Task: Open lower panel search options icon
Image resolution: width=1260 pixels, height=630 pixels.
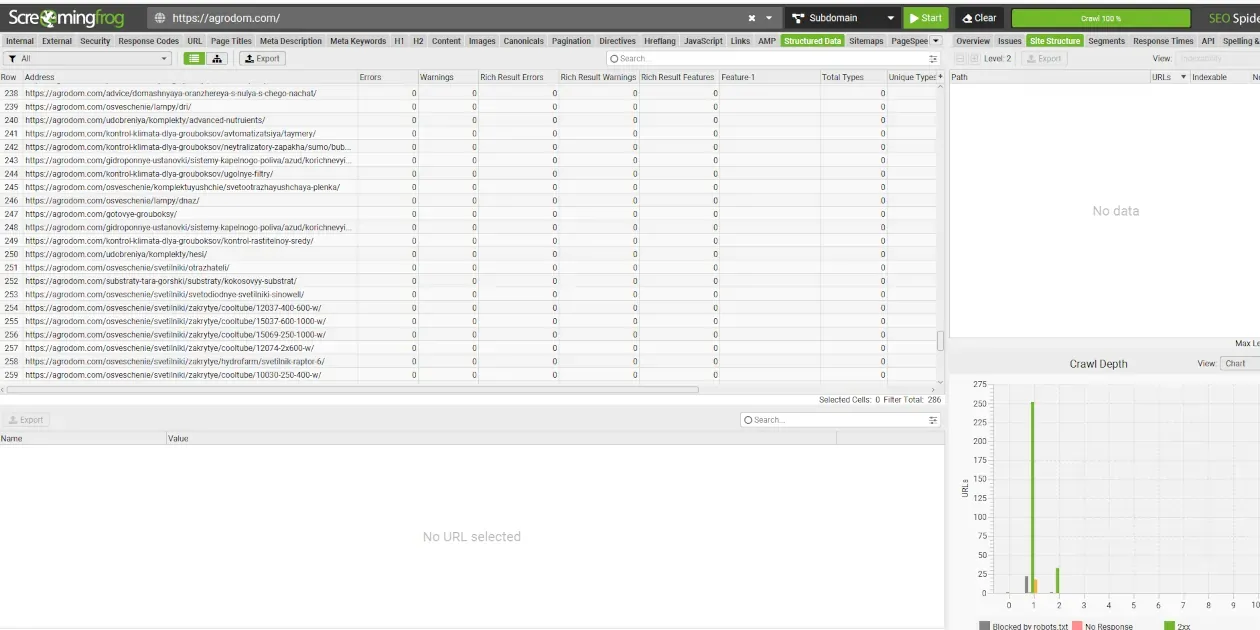Action: (x=934, y=420)
